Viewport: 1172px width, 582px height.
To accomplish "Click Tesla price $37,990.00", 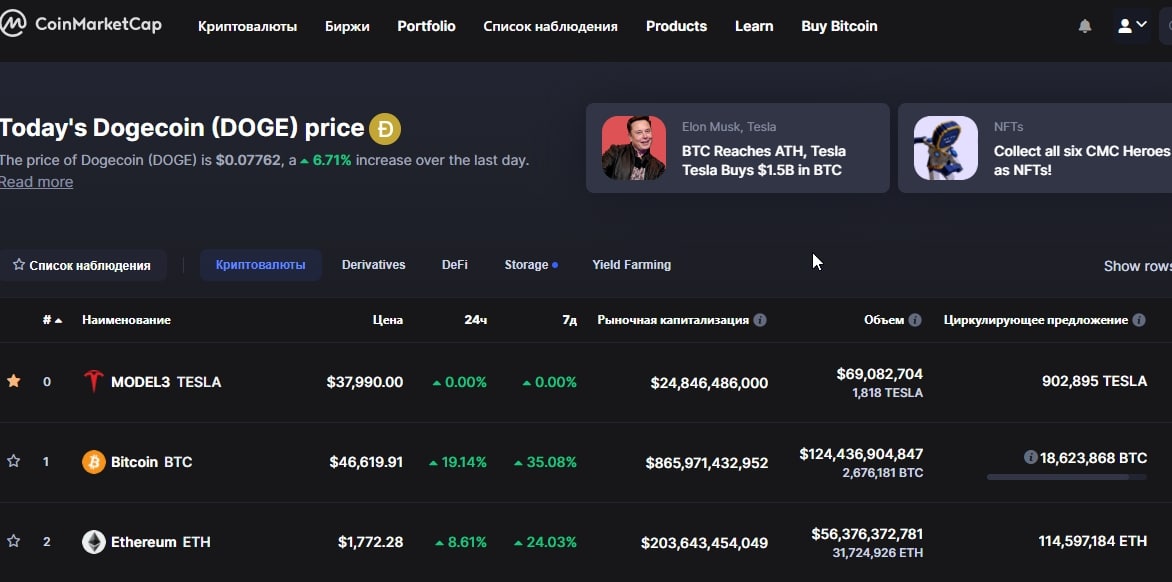I will coord(365,382).
